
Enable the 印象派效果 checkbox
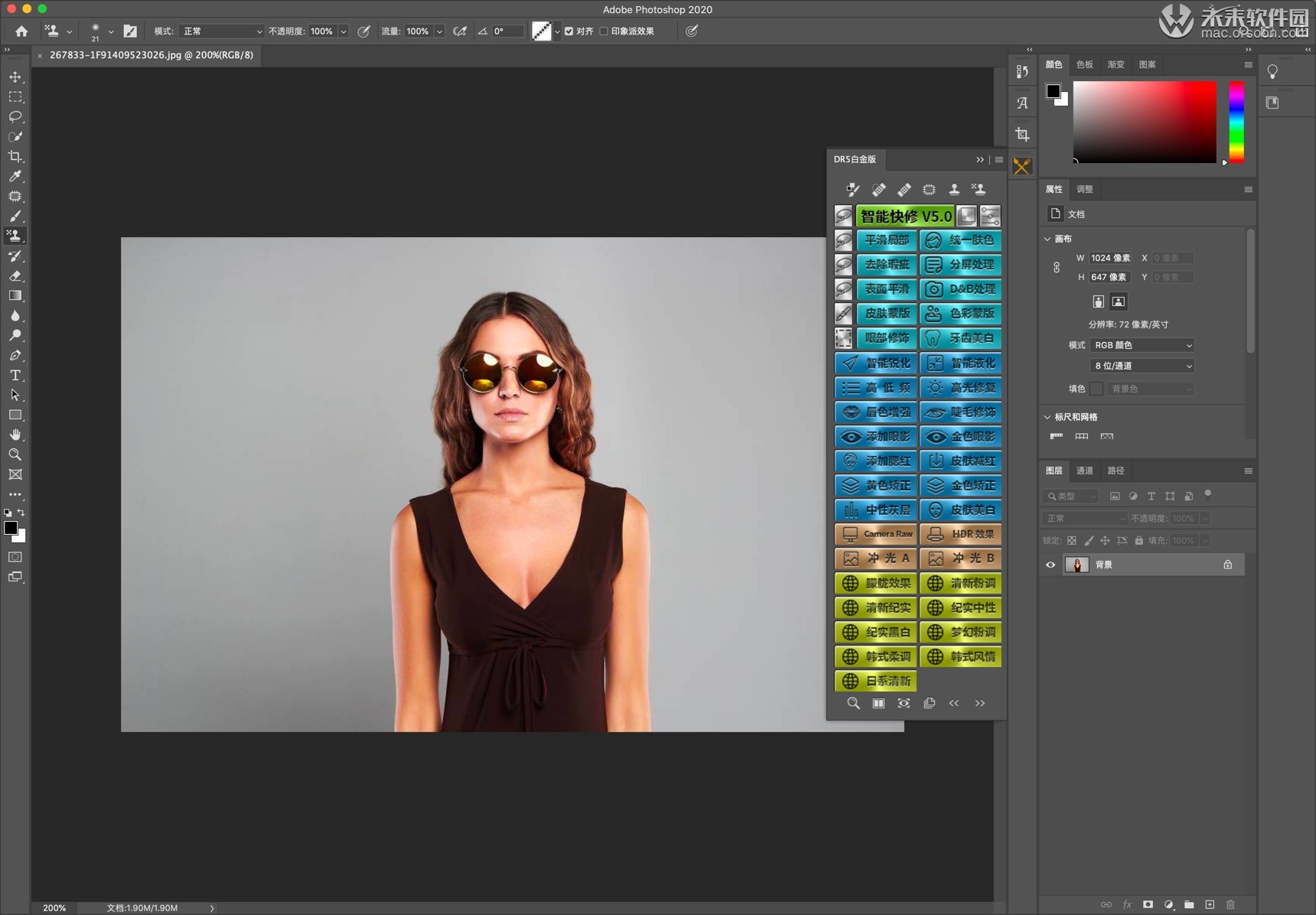pyautogui.click(x=604, y=31)
